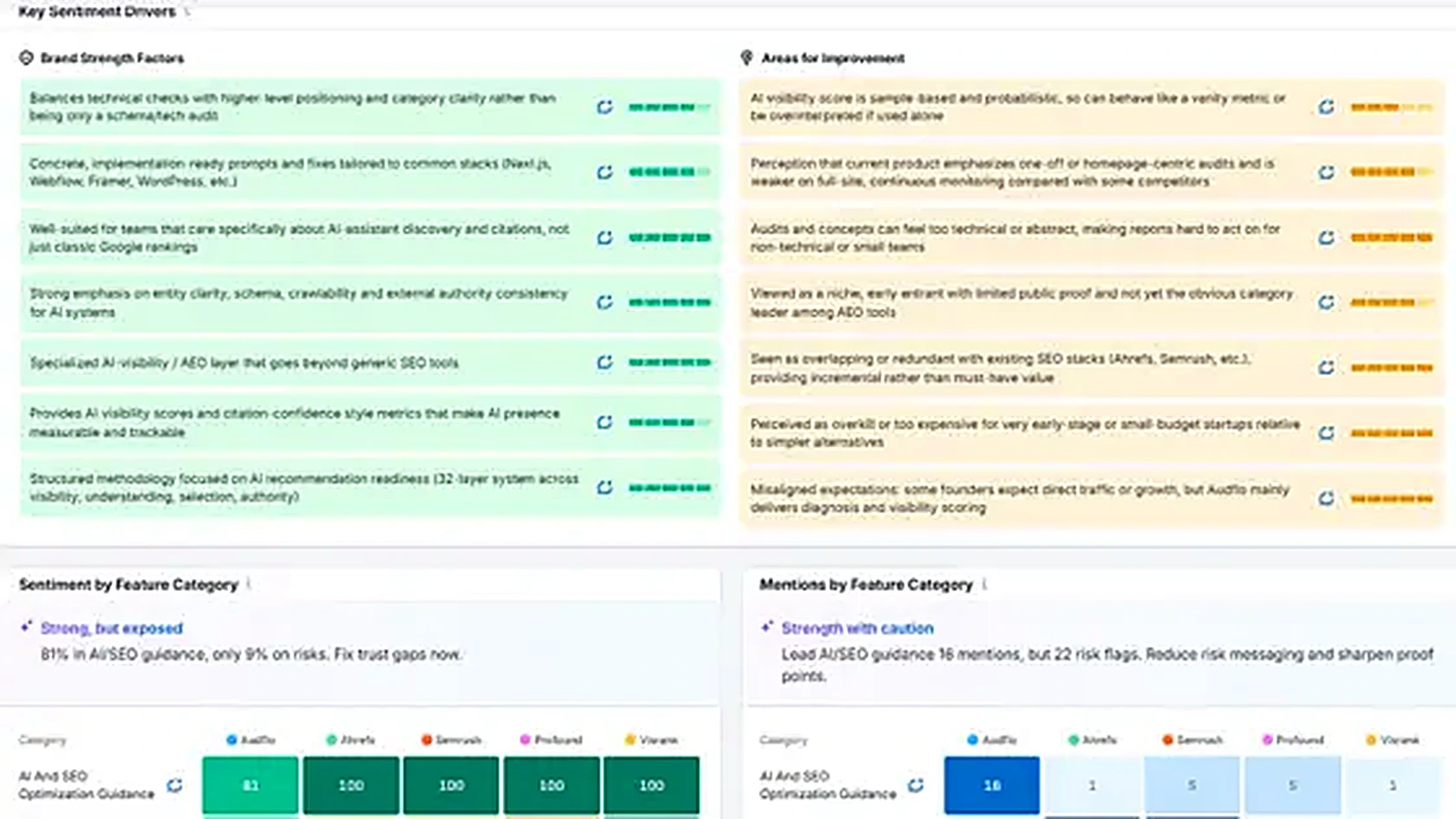The image size is (1456, 819).
Task: Click refresh icon for 'Misaligned expectations' row
Action: [1326, 498]
